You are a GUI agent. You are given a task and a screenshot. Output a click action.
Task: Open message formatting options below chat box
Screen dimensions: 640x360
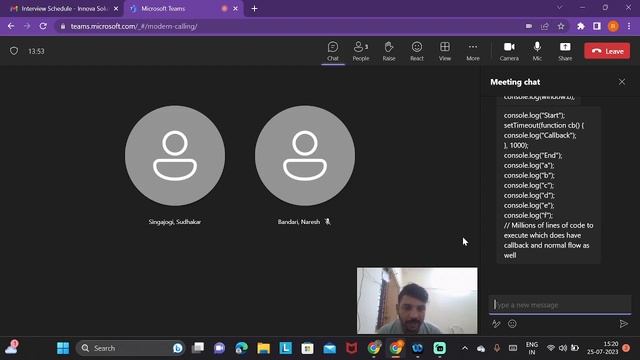496,324
